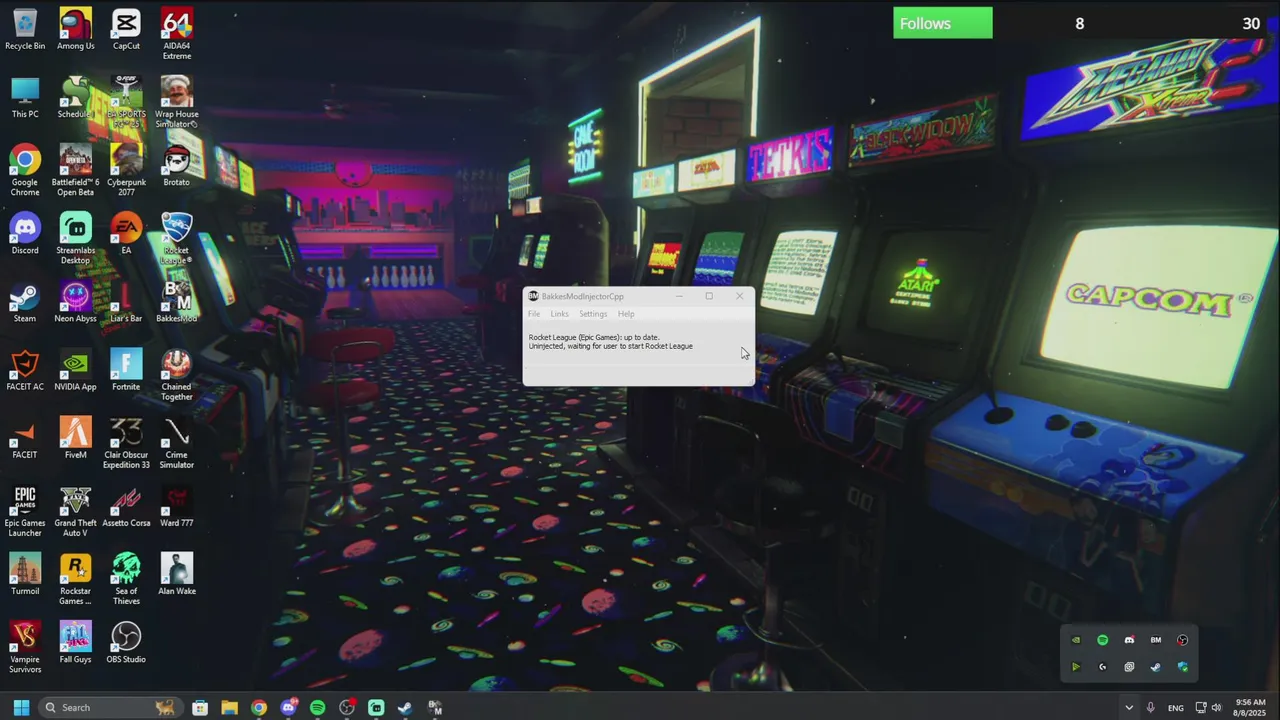
Task: Select the Discord desktop icon
Action: [x=25, y=233]
